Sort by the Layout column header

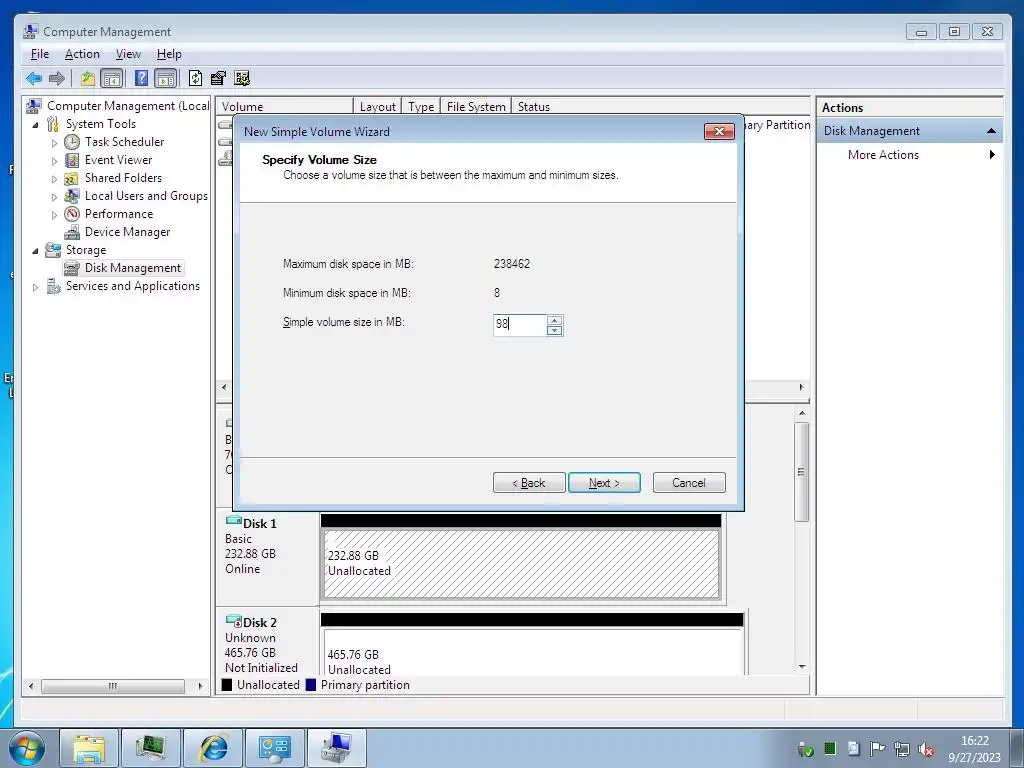pyautogui.click(x=377, y=106)
